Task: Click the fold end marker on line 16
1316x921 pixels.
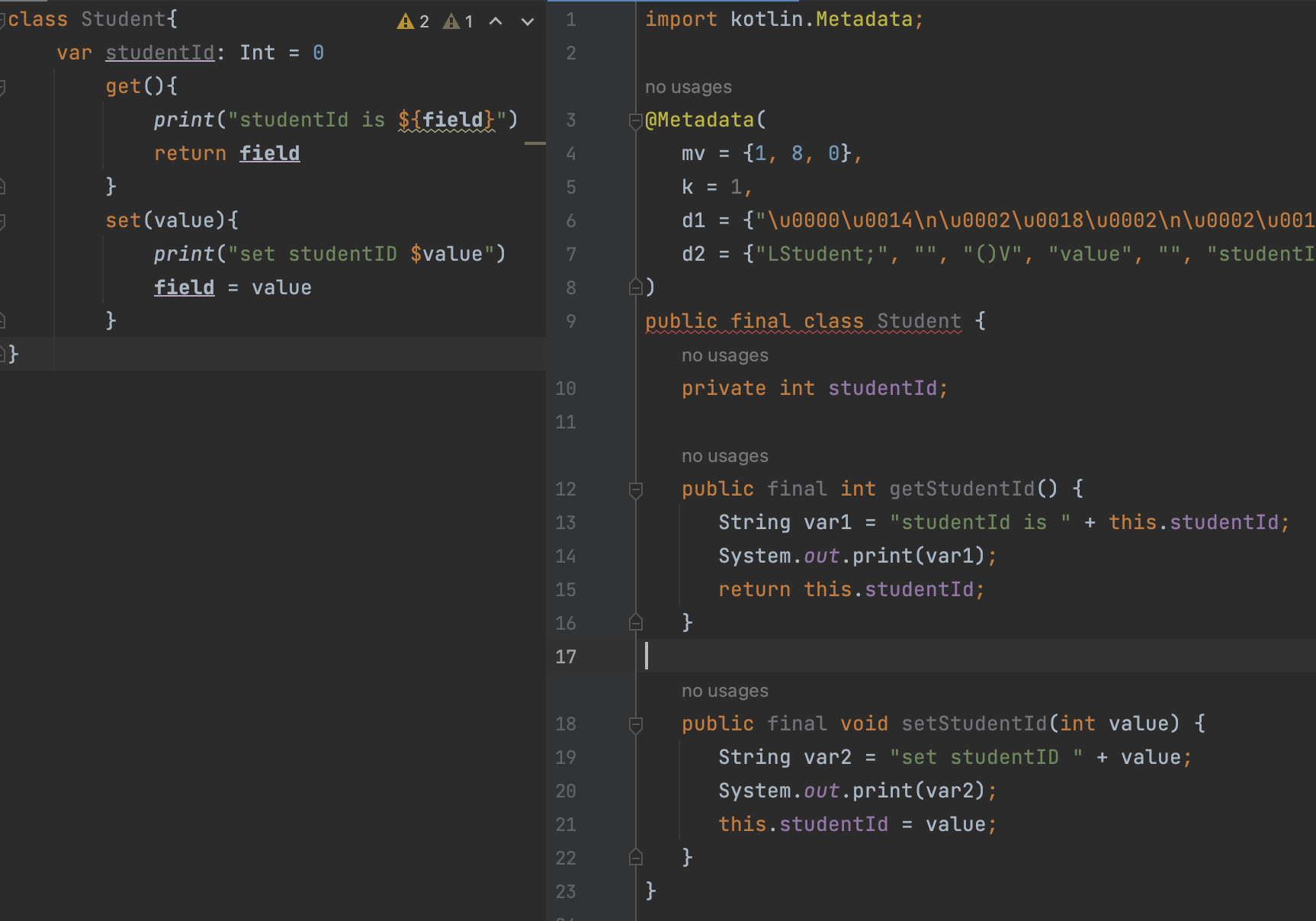Action: [x=635, y=623]
